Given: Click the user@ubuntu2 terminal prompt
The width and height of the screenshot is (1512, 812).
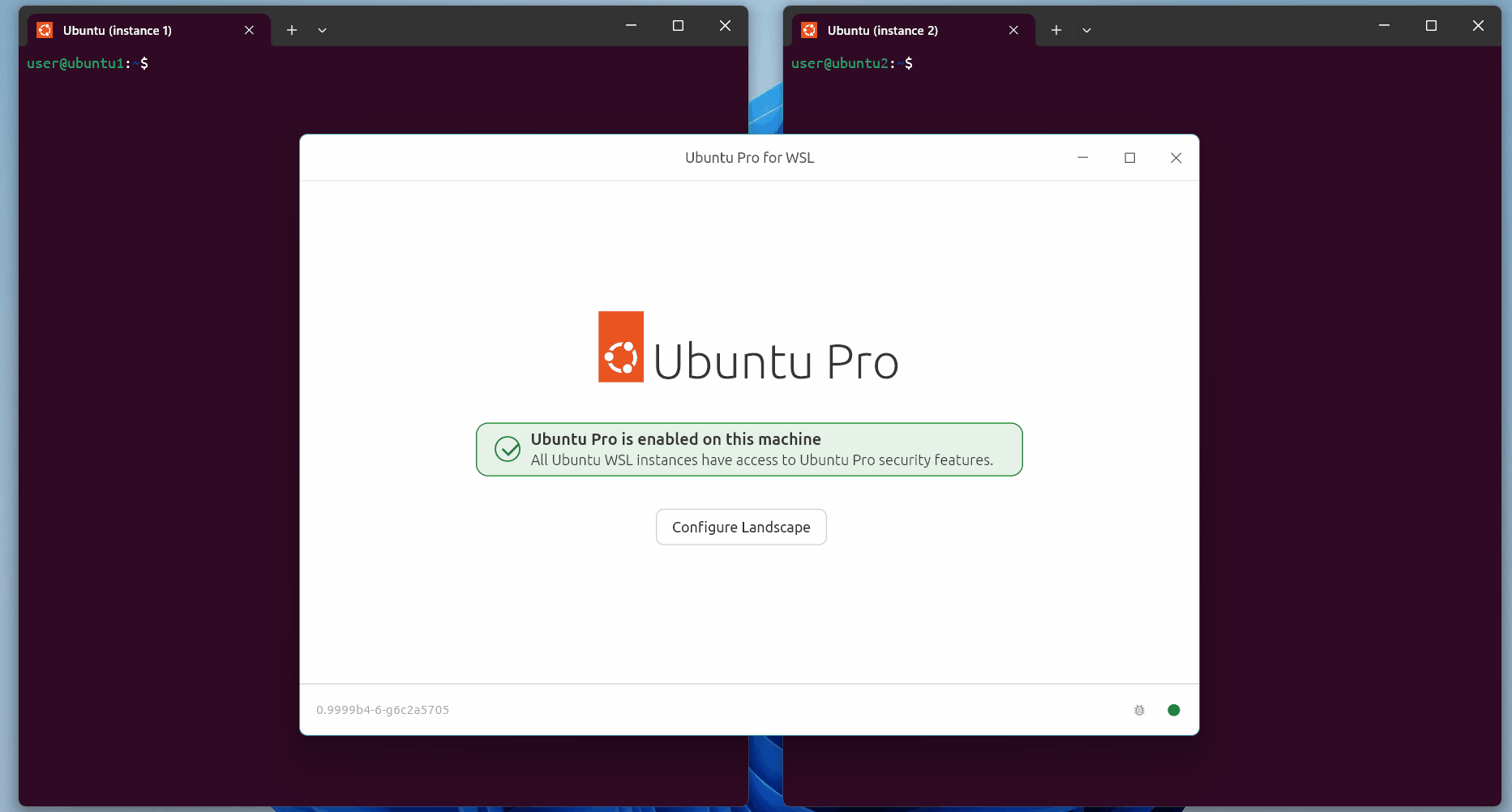Looking at the screenshot, I should point(852,63).
